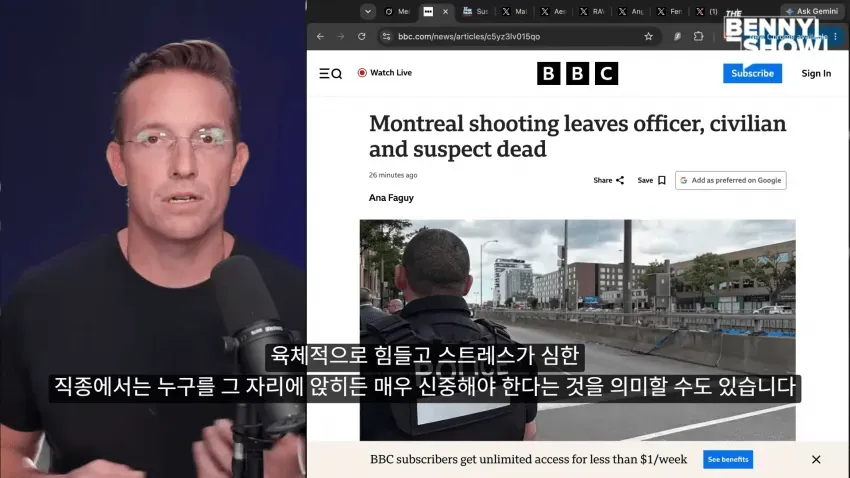Save article with bookmark icon

662,180
